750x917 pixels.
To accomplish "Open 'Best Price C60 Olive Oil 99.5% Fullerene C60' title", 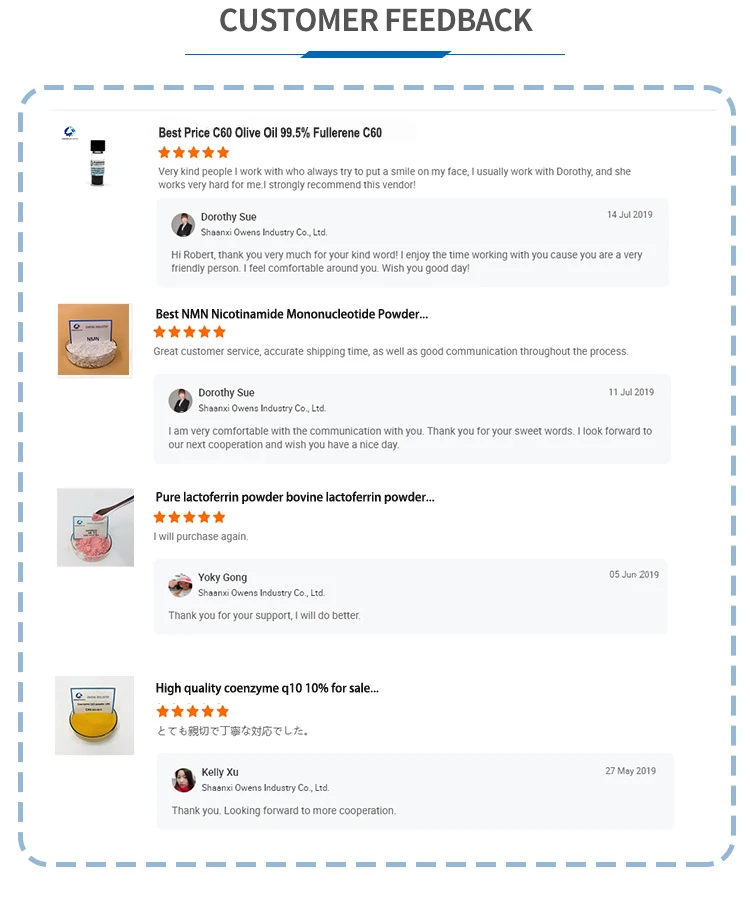I will [x=270, y=133].
